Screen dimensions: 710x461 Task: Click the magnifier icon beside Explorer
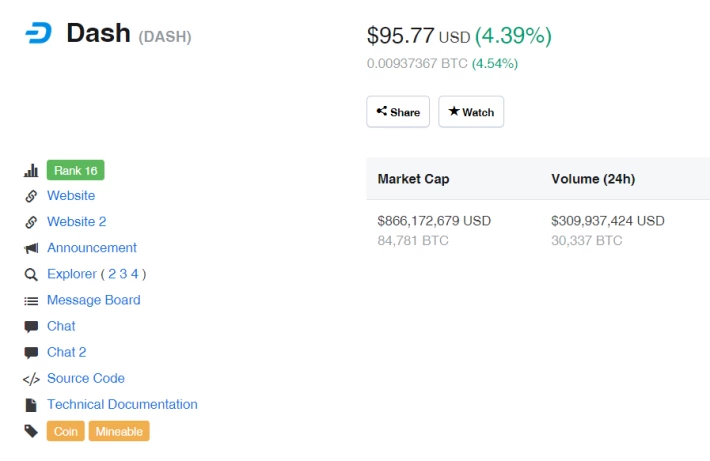tap(31, 274)
